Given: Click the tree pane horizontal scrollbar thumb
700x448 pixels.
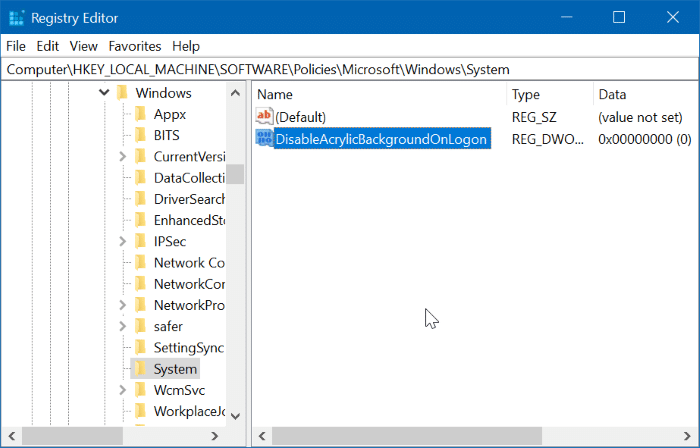Looking at the screenshot, I should click(x=72, y=436).
